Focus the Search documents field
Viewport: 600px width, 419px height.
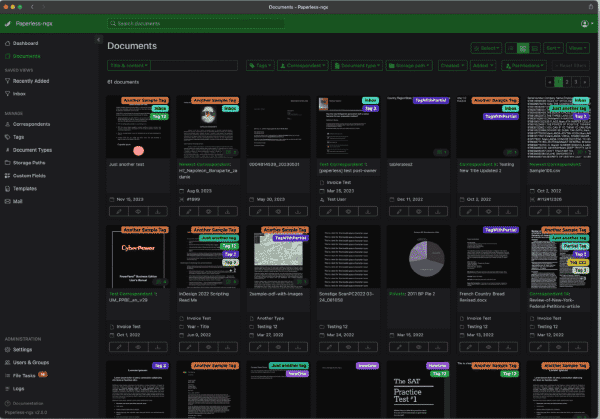(x=196, y=24)
